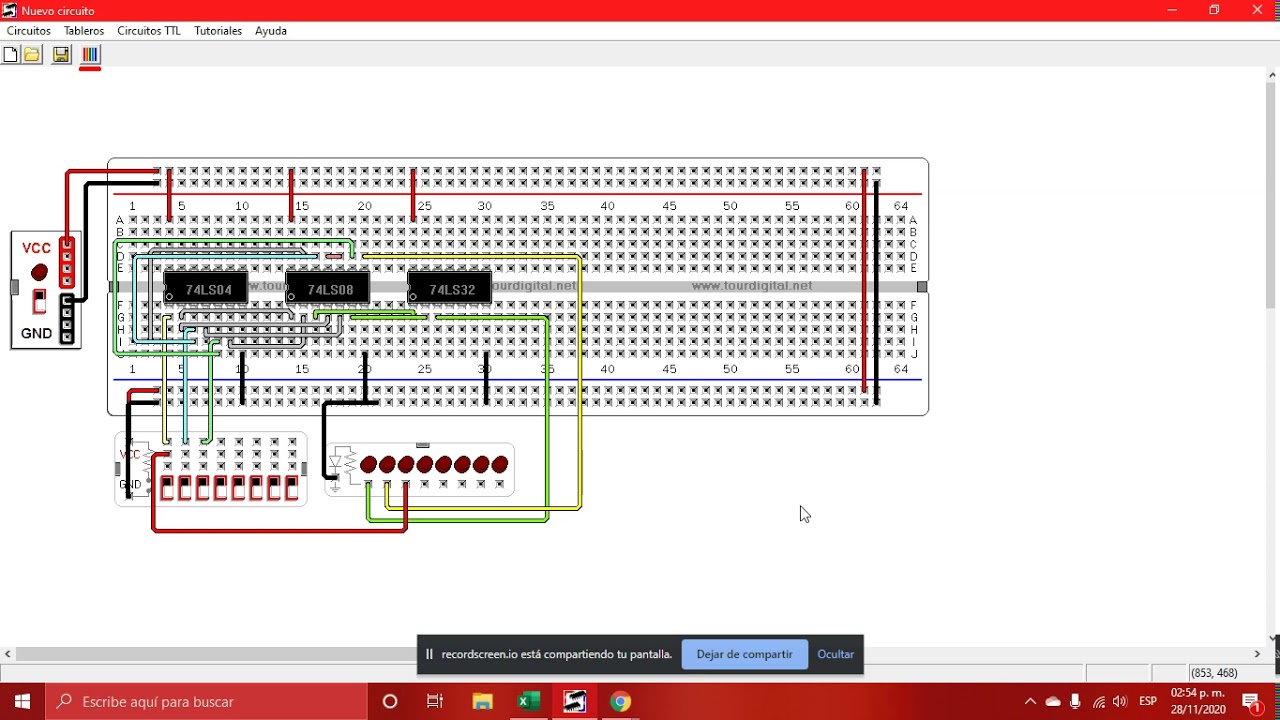Click the taskbar search box
The width and height of the screenshot is (1280, 720).
coord(207,702)
